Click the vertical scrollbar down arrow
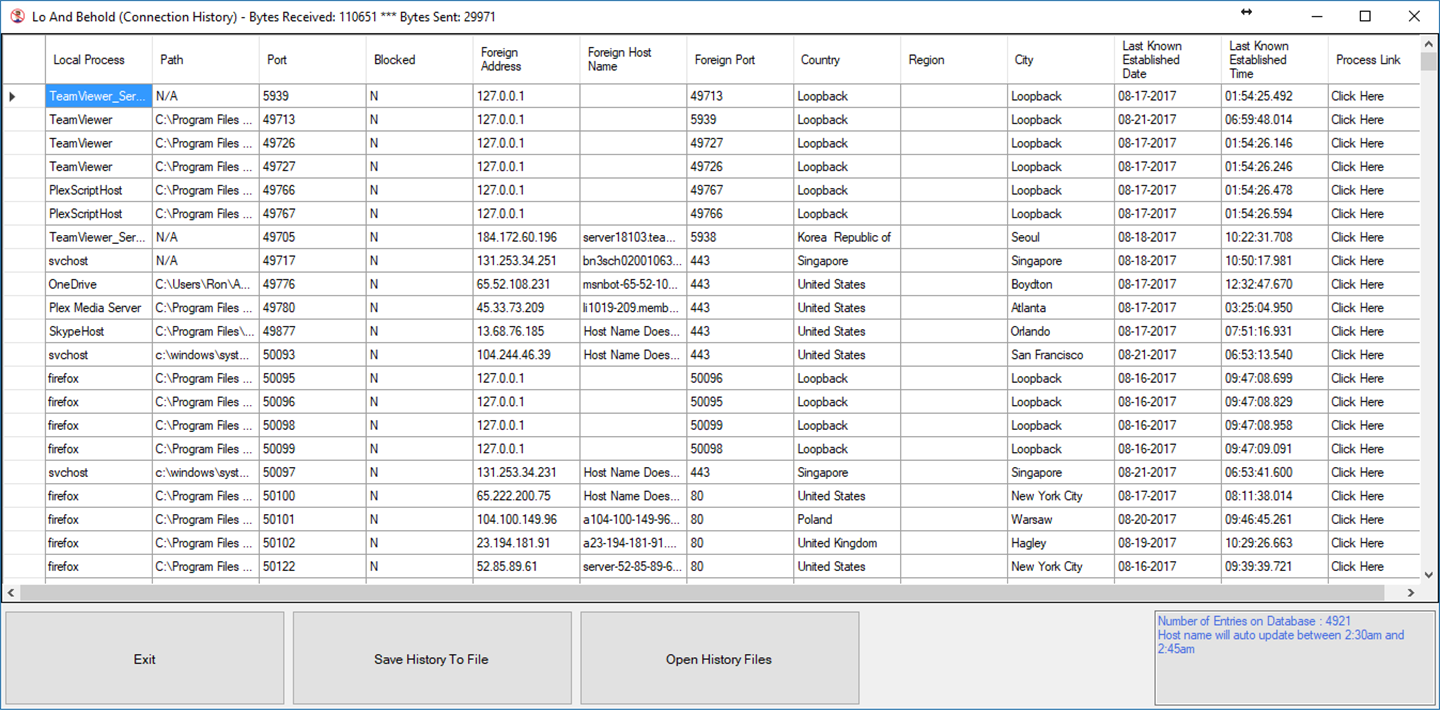This screenshot has height=710, width=1440. pos(1428,574)
